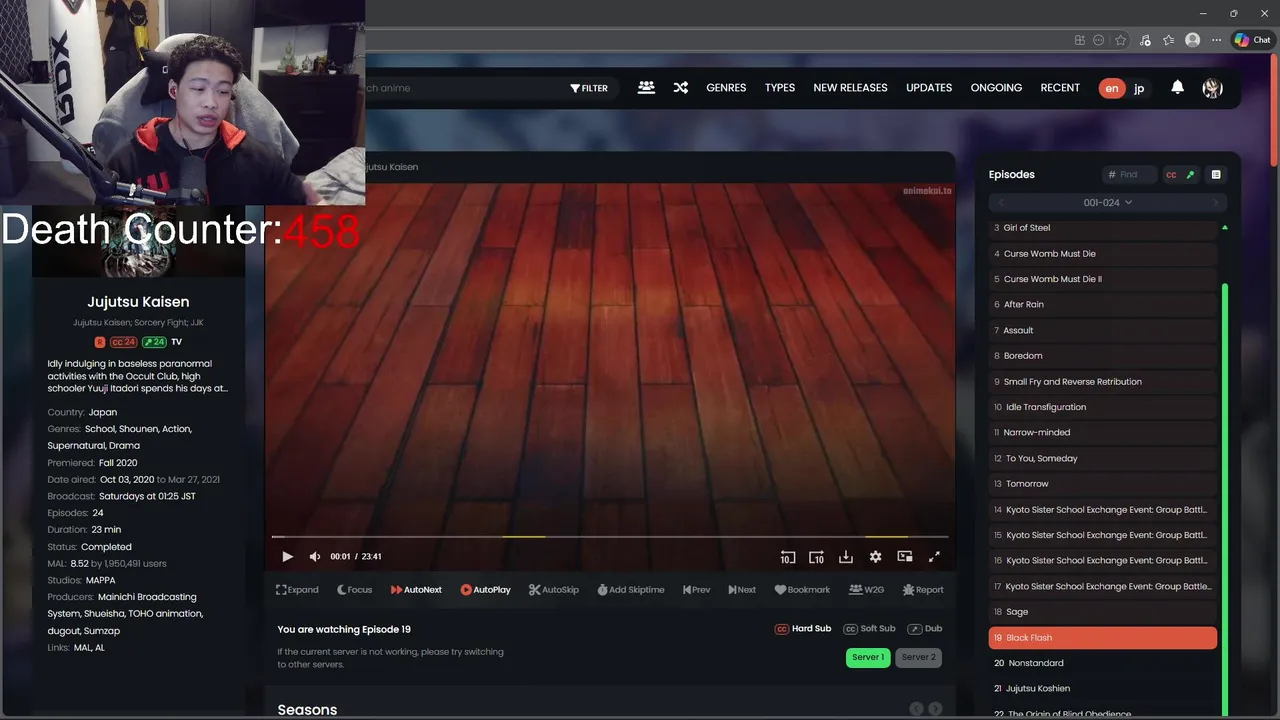Open the browser favorites list icon

pyautogui.click(x=1168, y=40)
